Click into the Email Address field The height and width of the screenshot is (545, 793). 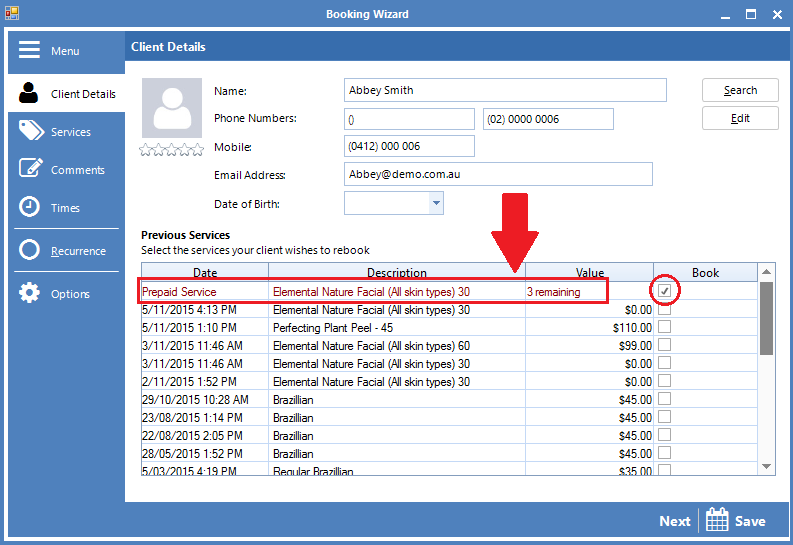pyautogui.click(x=497, y=174)
